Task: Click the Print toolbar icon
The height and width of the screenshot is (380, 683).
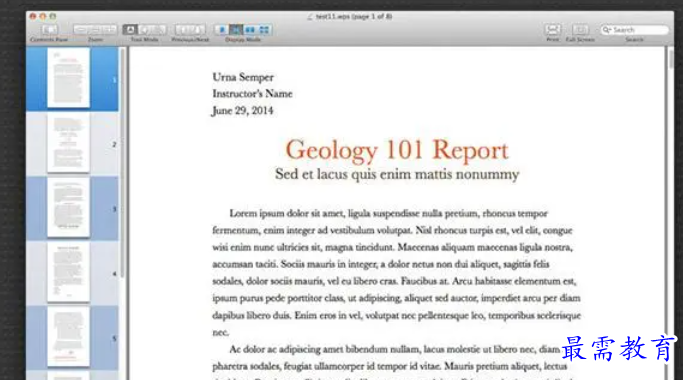Action: (552, 30)
